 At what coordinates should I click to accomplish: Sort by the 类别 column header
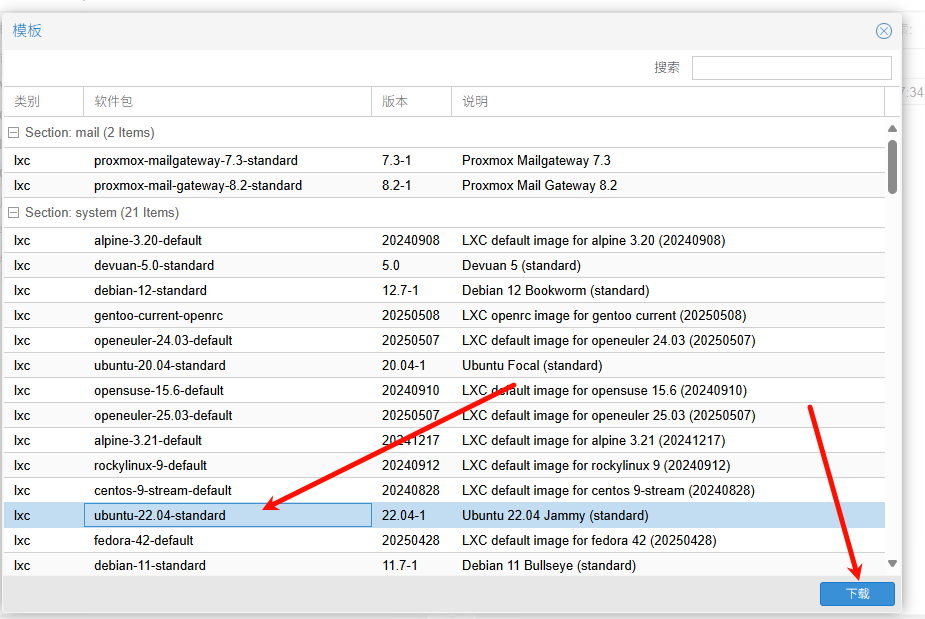click(43, 101)
